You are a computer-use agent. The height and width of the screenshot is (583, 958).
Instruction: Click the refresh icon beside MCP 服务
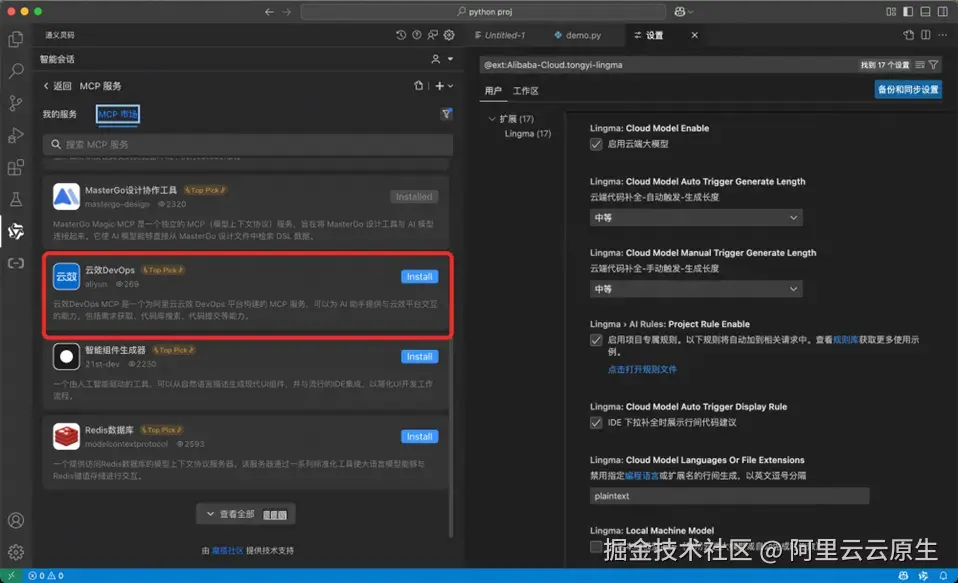click(x=419, y=86)
